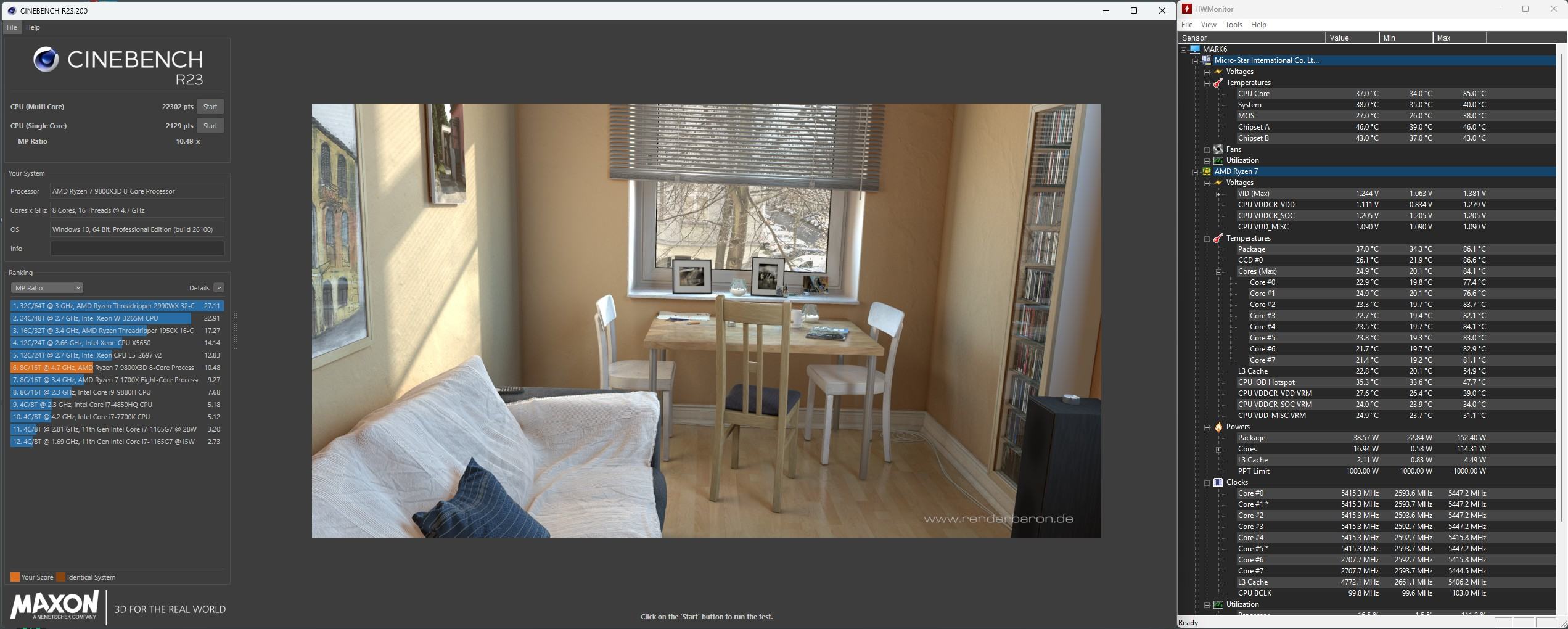The height and width of the screenshot is (629, 1568).
Task: Open HWMonitor Tools menu
Action: (x=1233, y=25)
